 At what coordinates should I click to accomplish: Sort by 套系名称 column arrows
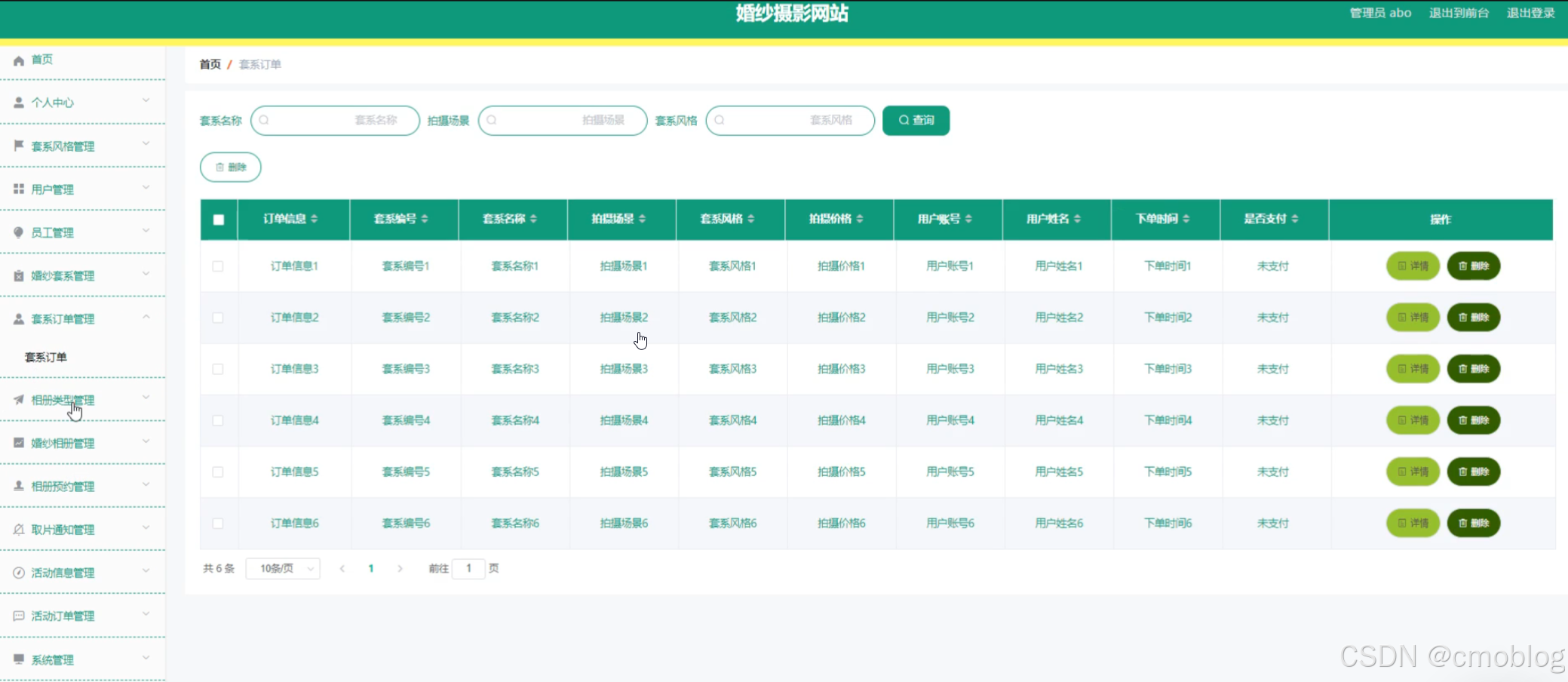click(x=533, y=219)
